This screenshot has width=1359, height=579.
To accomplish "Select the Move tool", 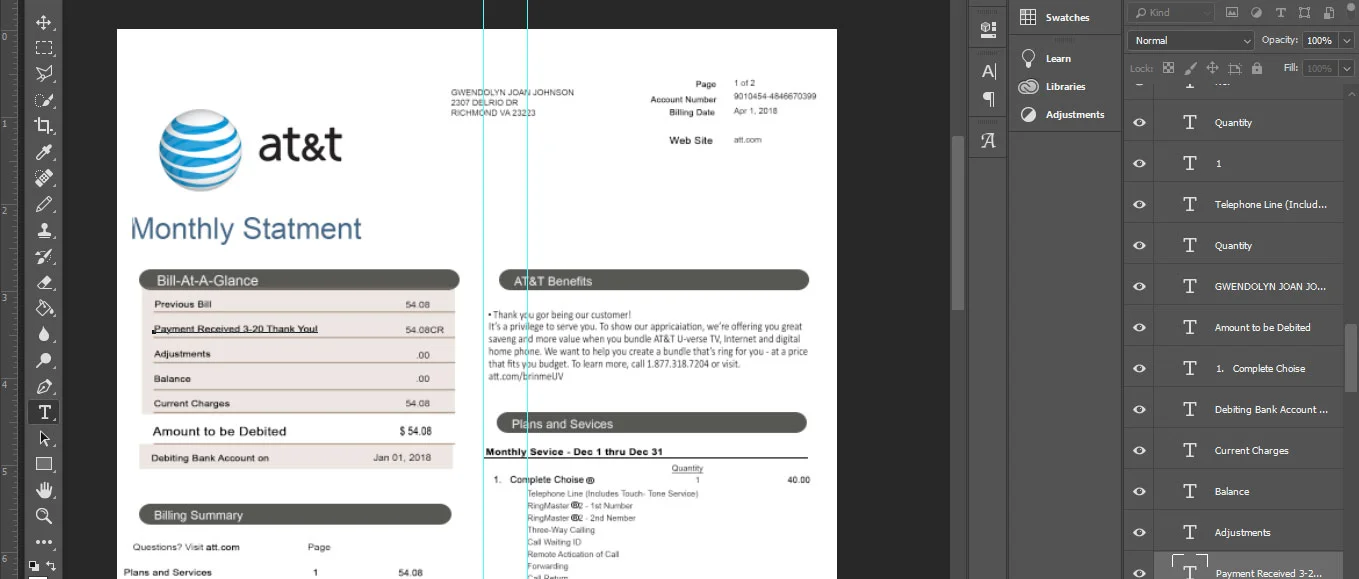I will click(x=44, y=22).
